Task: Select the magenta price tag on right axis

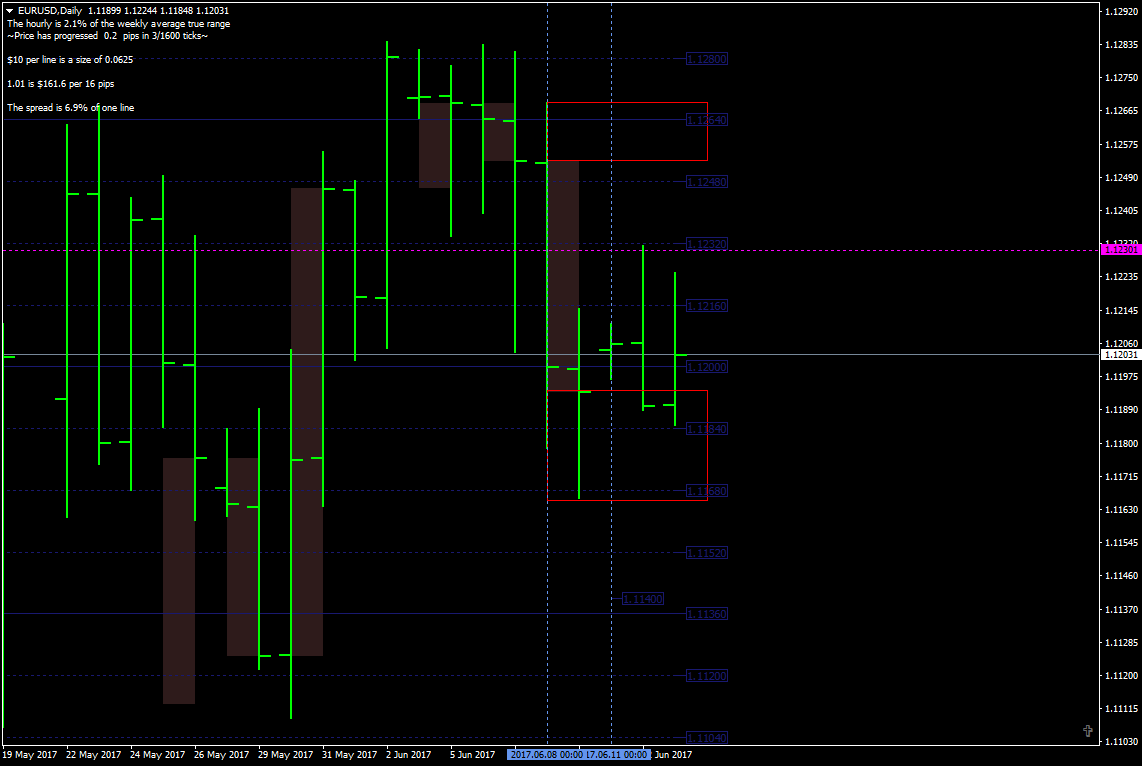Action: point(1118,250)
